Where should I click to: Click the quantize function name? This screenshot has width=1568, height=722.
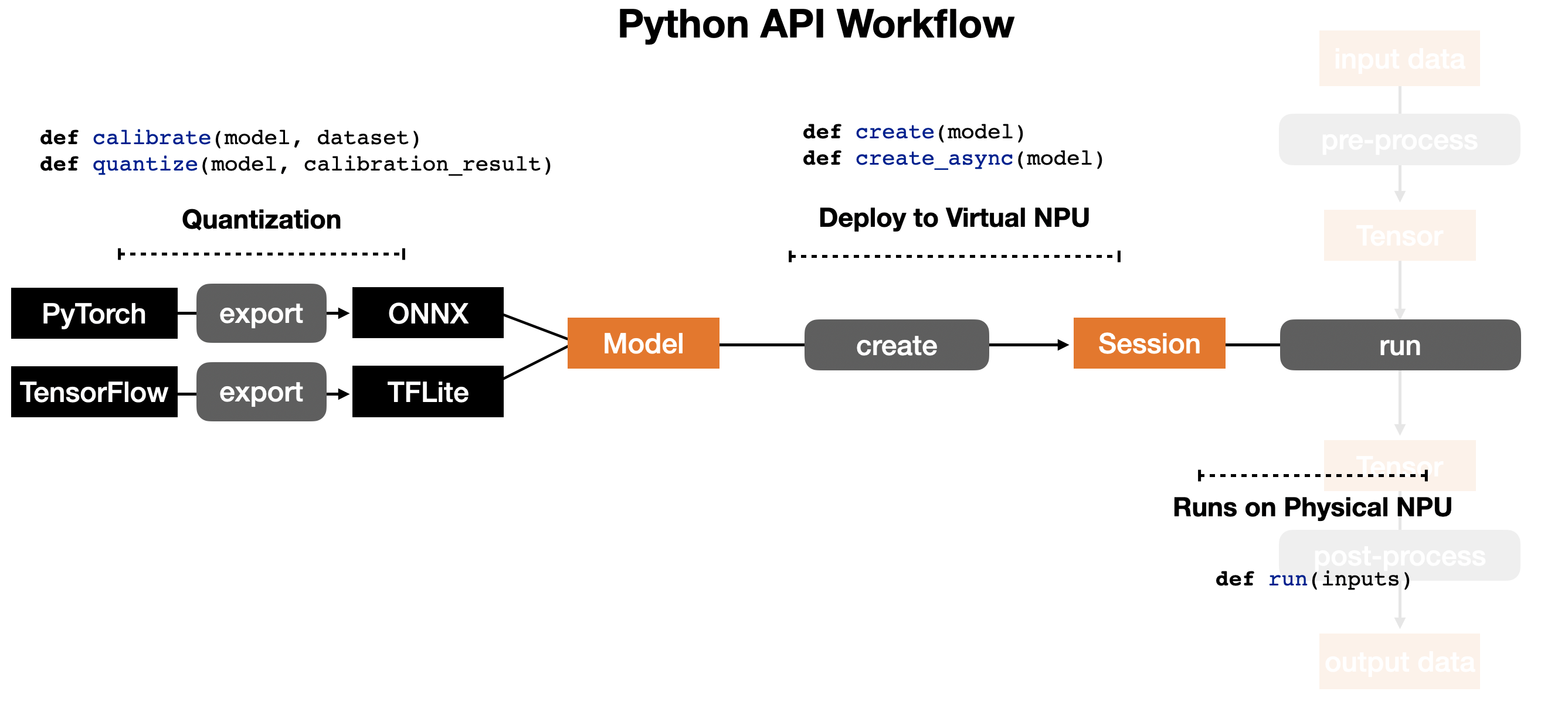[x=145, y=164]
